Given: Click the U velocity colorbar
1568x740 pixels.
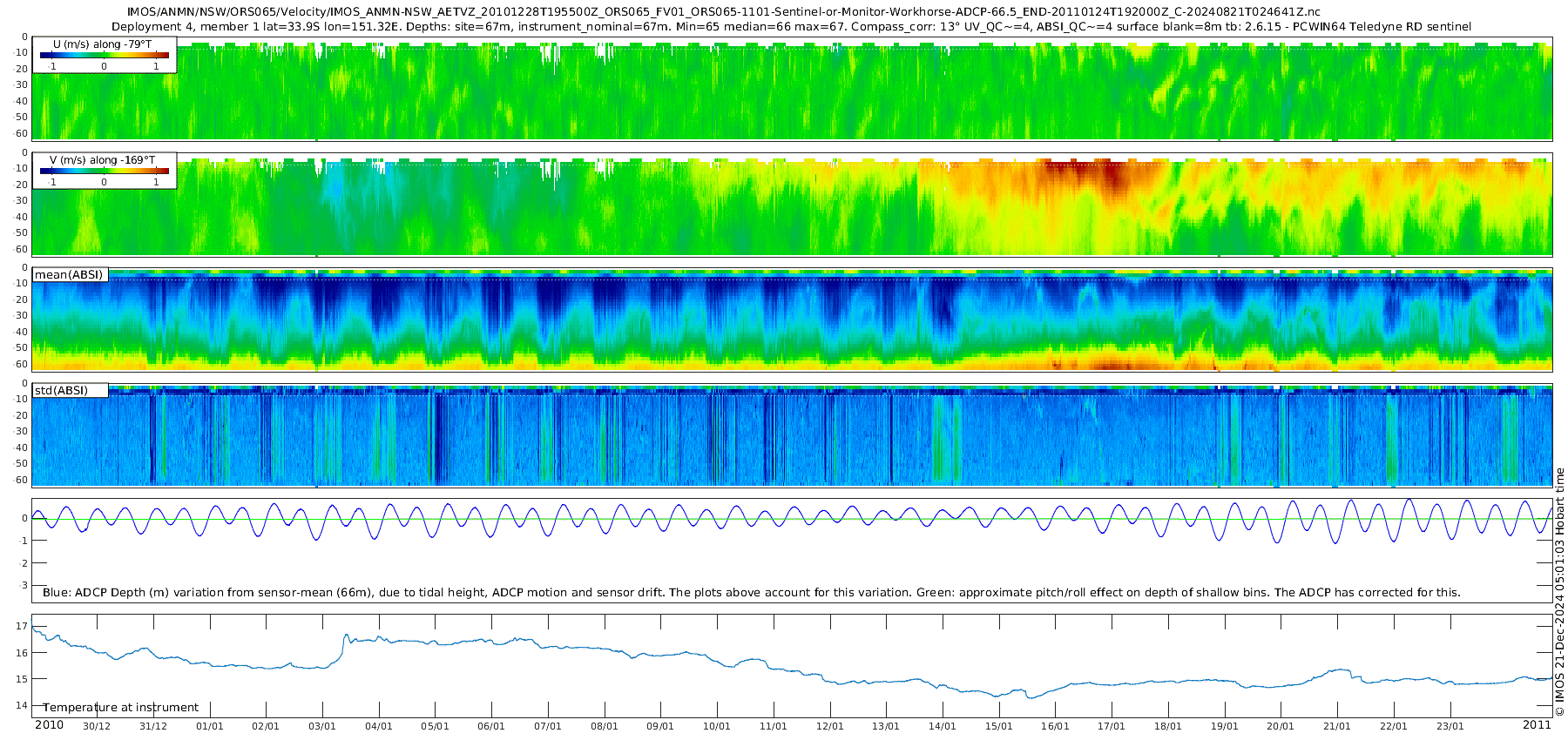Looking at the screenshot, I should tap(104, 55).
